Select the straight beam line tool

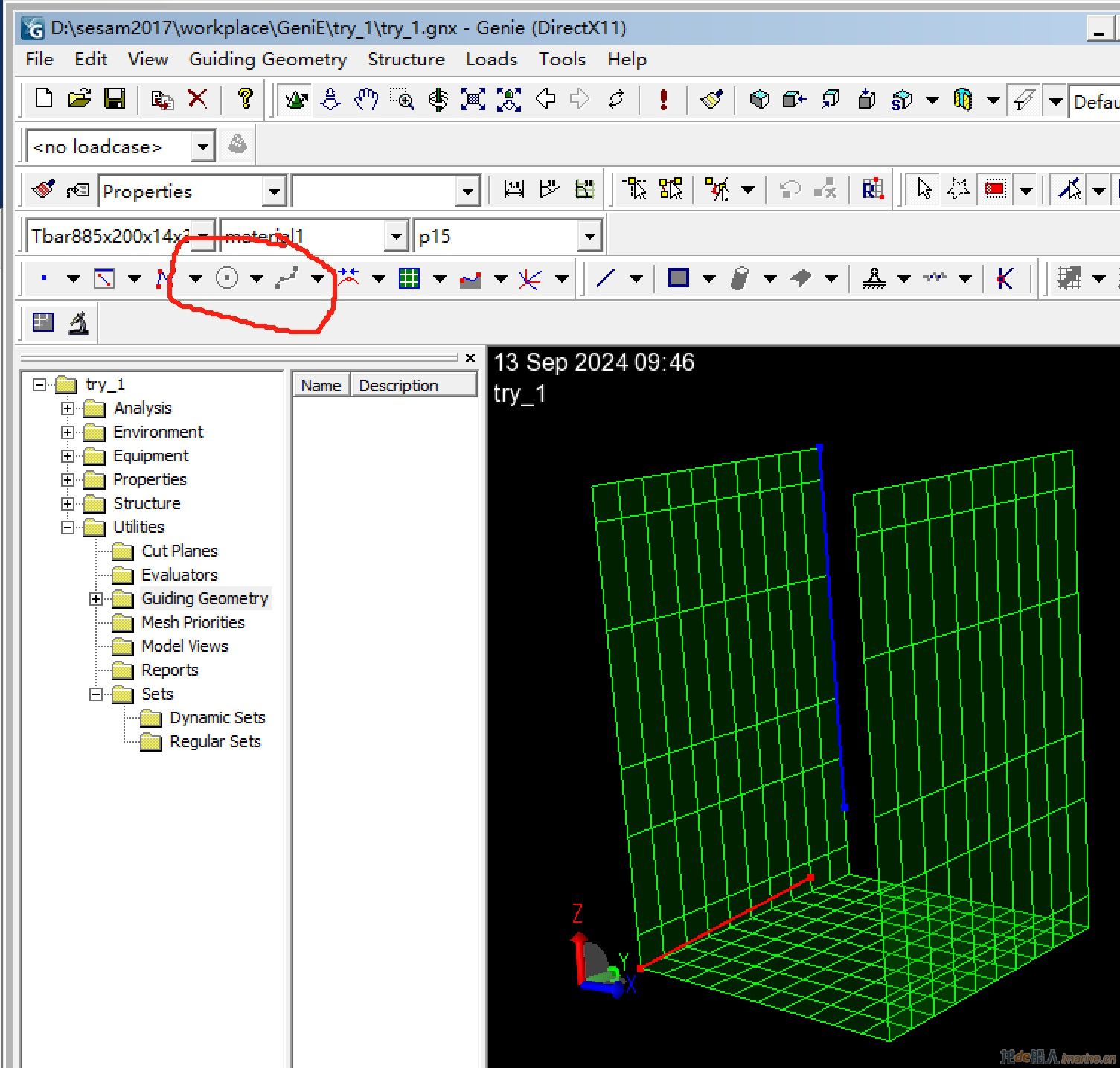point(606,278)
